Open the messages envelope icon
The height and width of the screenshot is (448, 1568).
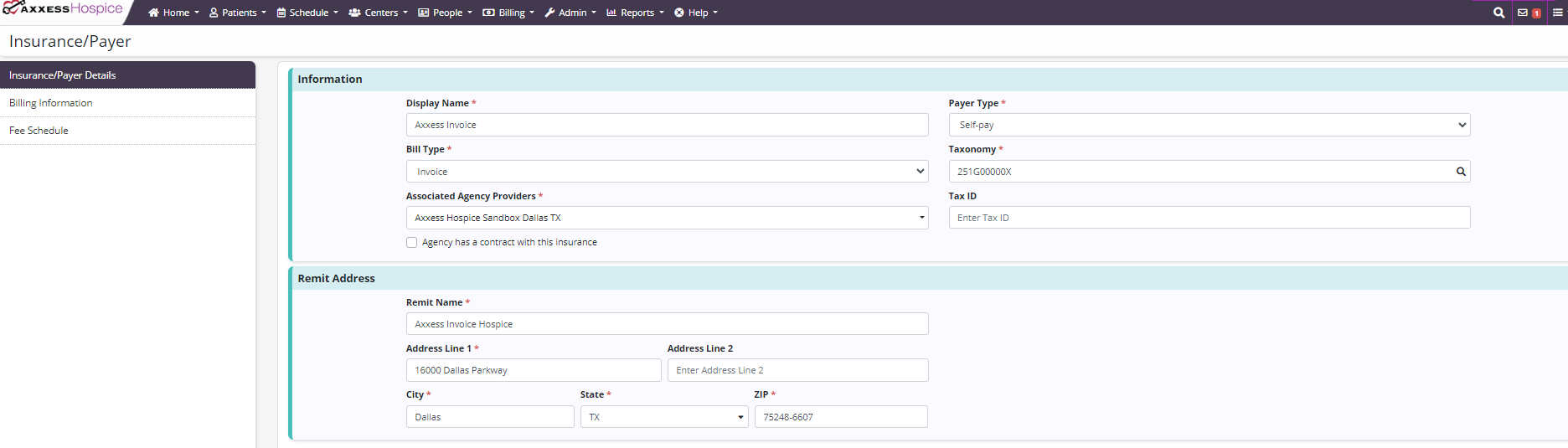tap(1523, 13)
